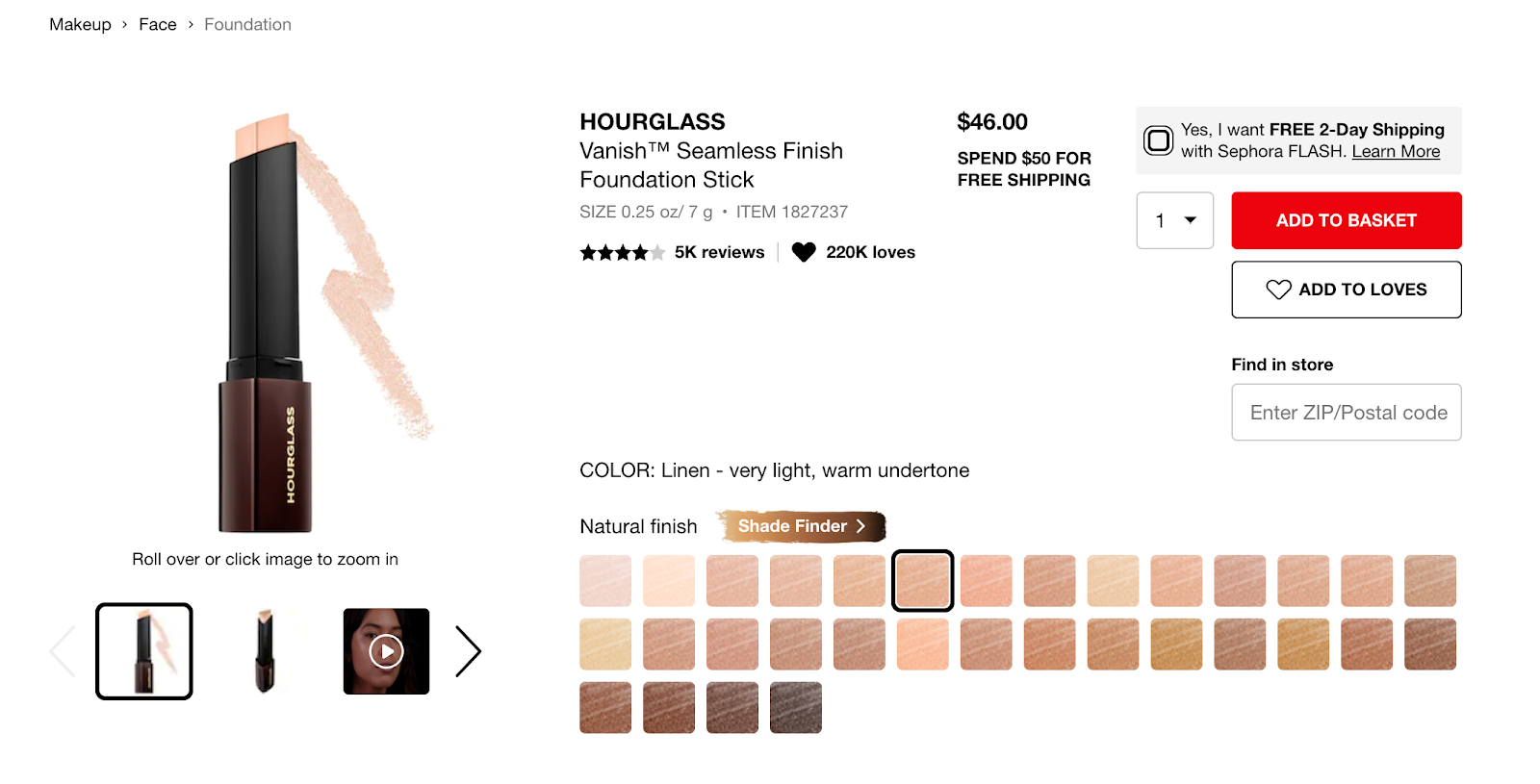The image size is (1540, 784).
Task: Open Foundation breadcrumb link
Action: [247, 24]
